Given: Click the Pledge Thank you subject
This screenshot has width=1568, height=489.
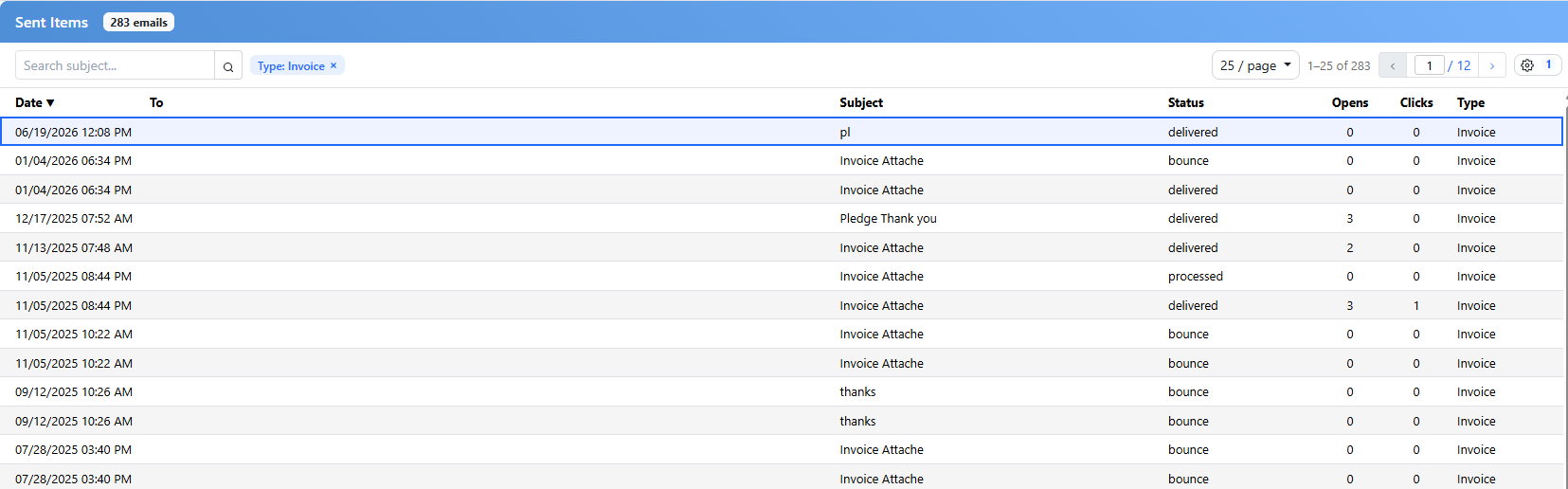Looking at the screenshot, I should [x=888, y=219].
